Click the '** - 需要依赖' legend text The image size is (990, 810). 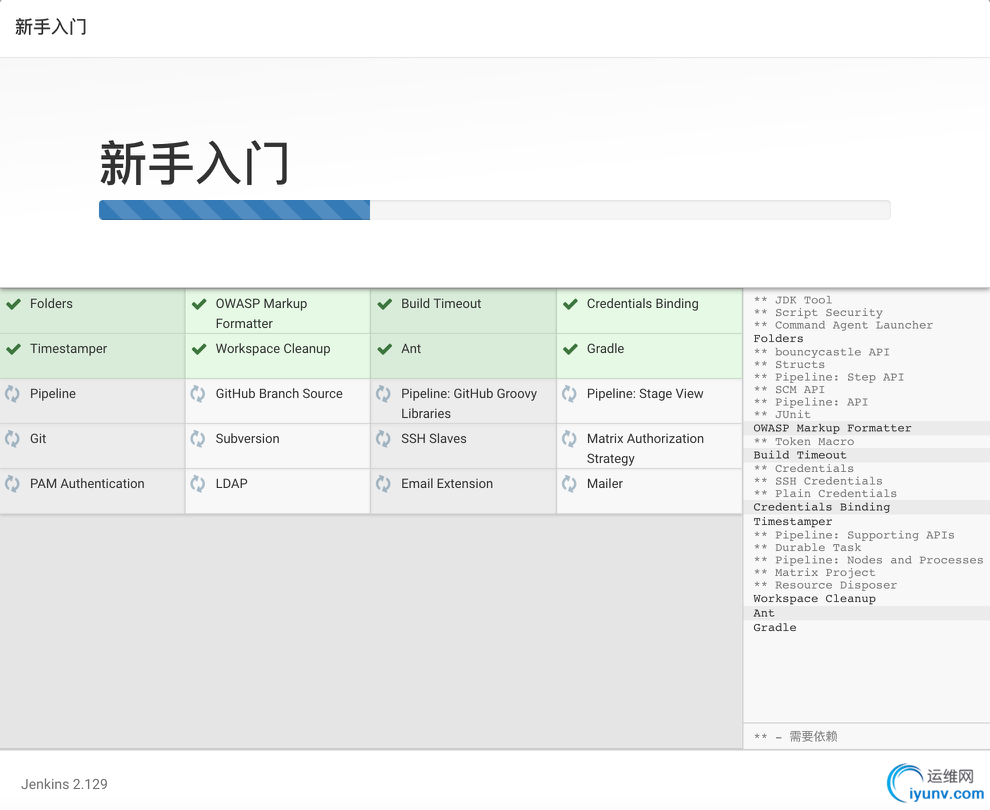click(x=796, y=737)
